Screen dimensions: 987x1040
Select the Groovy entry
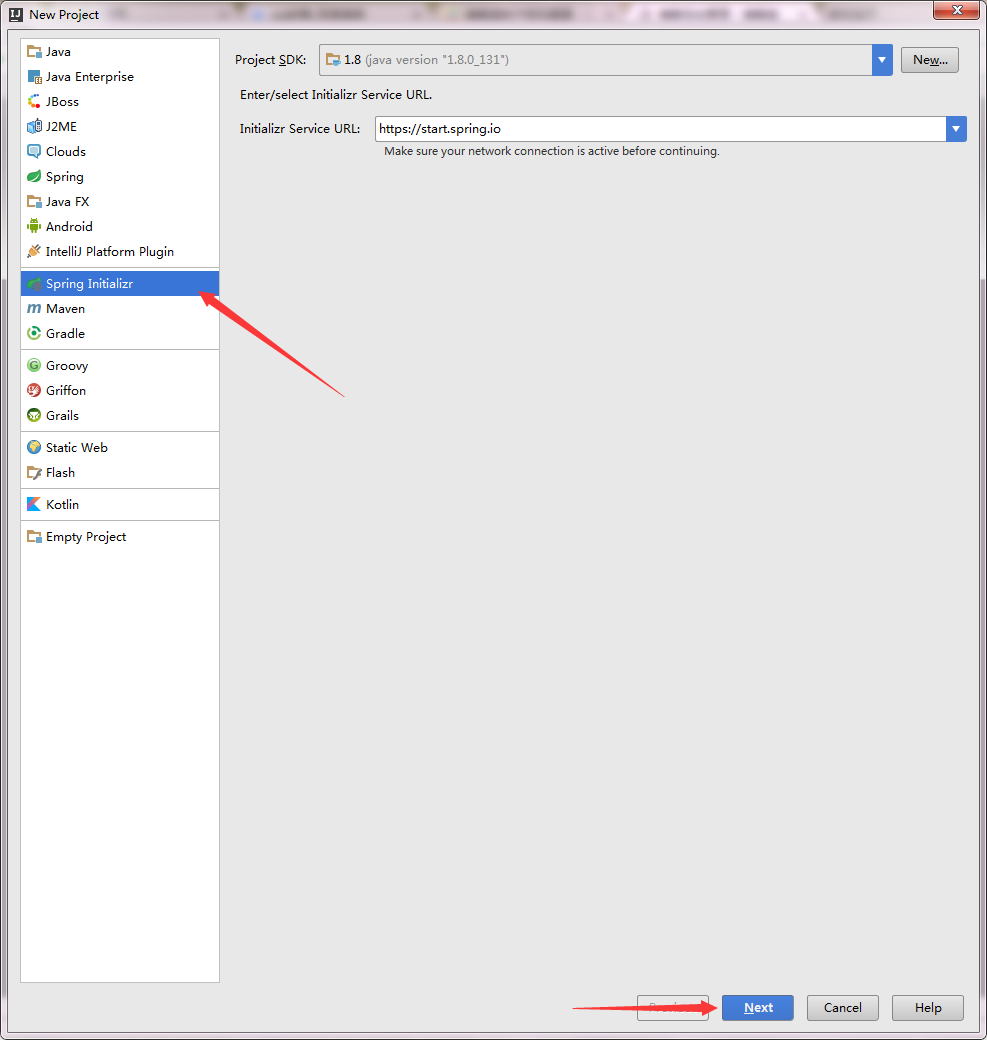point(120,365)
